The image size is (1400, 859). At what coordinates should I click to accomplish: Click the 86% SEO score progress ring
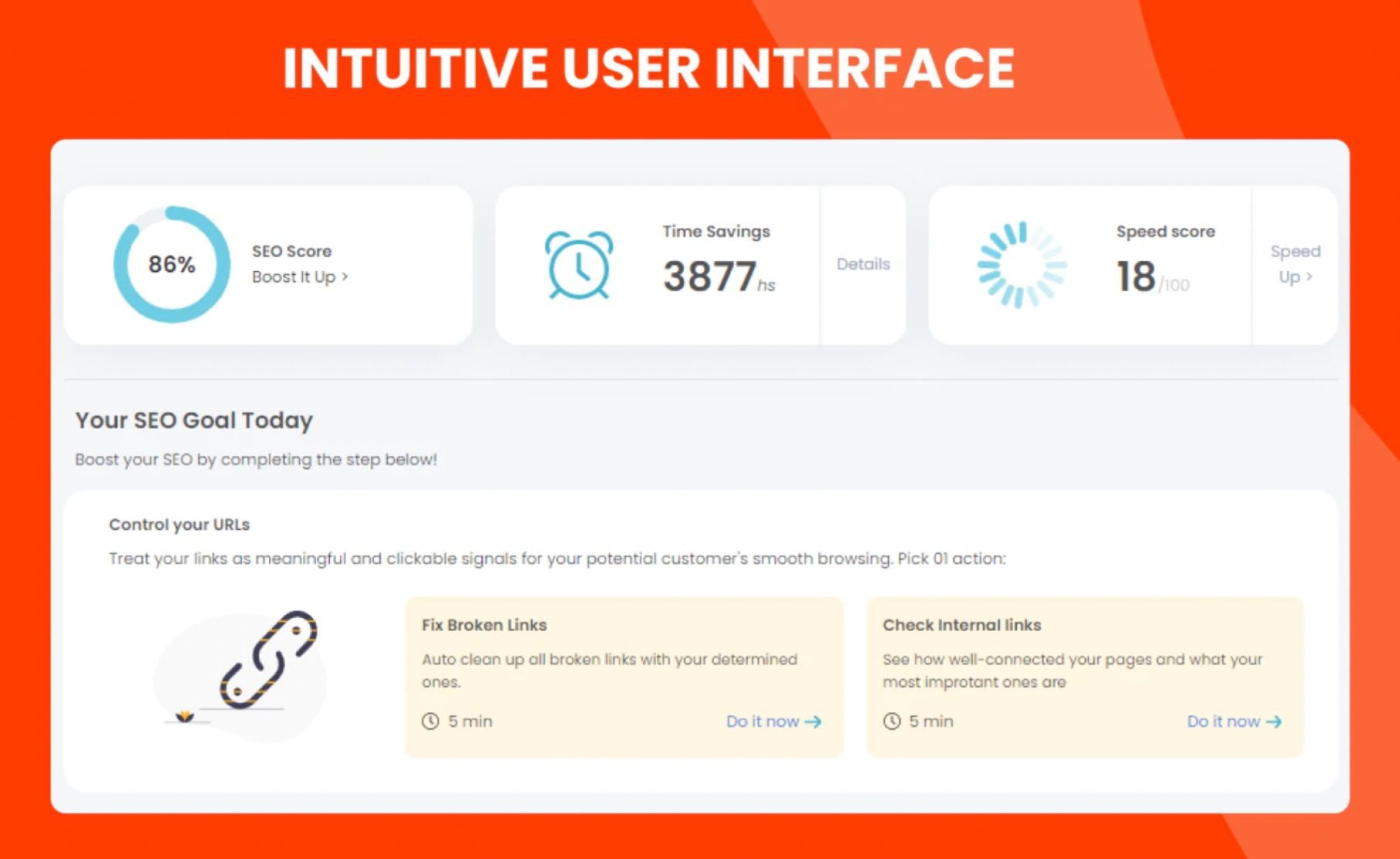click(172, 264)
